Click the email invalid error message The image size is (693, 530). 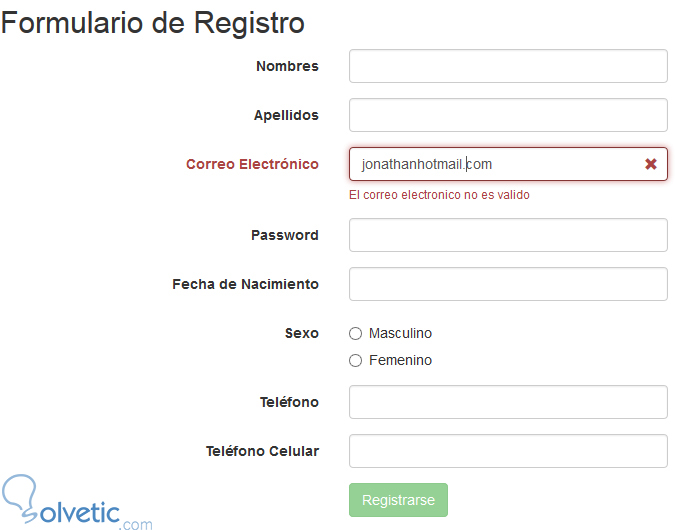(x=439, y=195)
